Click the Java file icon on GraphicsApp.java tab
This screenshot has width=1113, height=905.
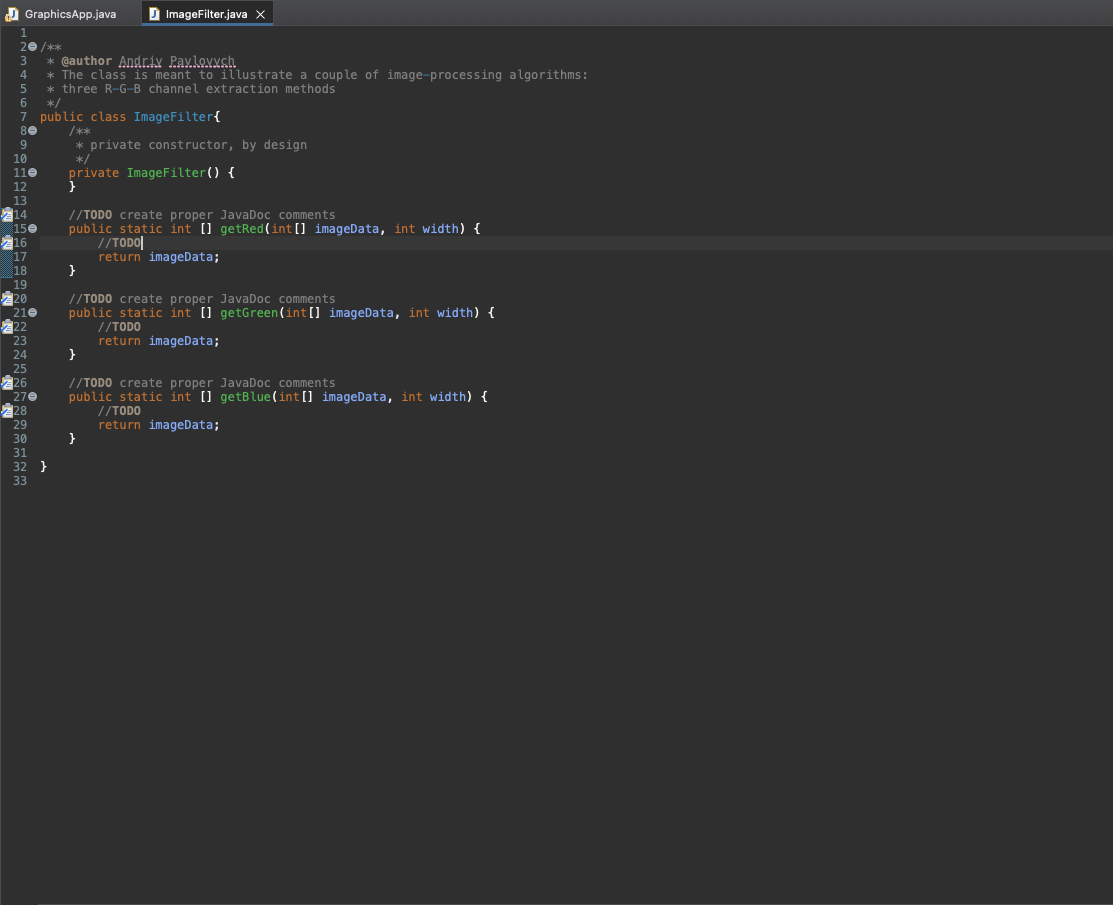pyautogui.click(x=11, y=14)
